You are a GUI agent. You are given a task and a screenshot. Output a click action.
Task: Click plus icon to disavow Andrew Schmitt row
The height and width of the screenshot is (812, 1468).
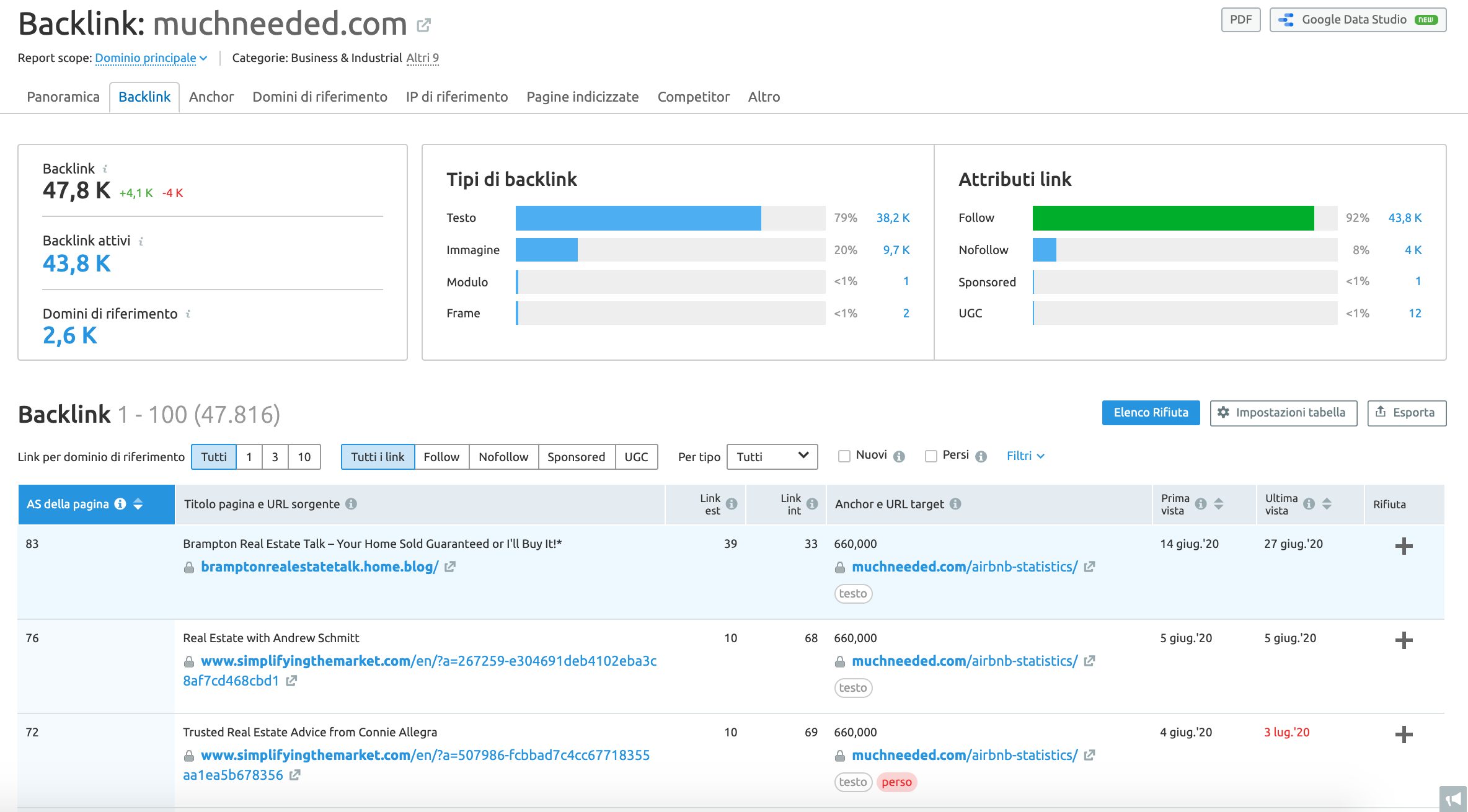(x=1404, y=640)
